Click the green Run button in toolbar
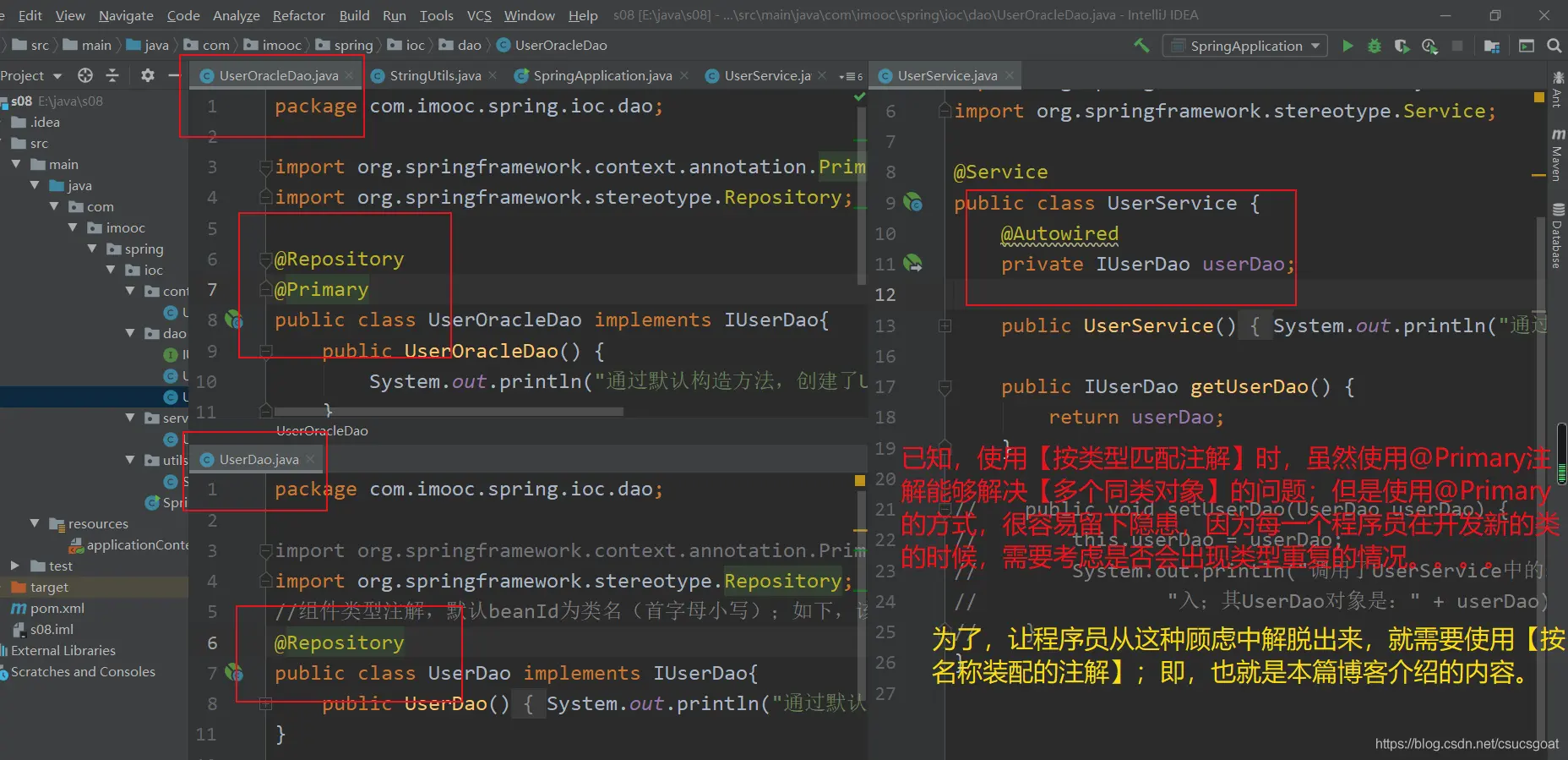This screenshot has width=1568, height=760. (1347, 46)
